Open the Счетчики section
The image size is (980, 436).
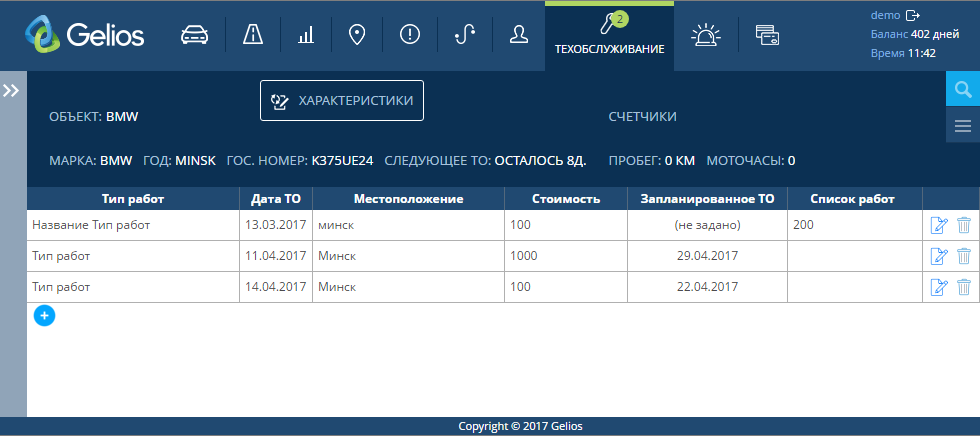point(642,117)
